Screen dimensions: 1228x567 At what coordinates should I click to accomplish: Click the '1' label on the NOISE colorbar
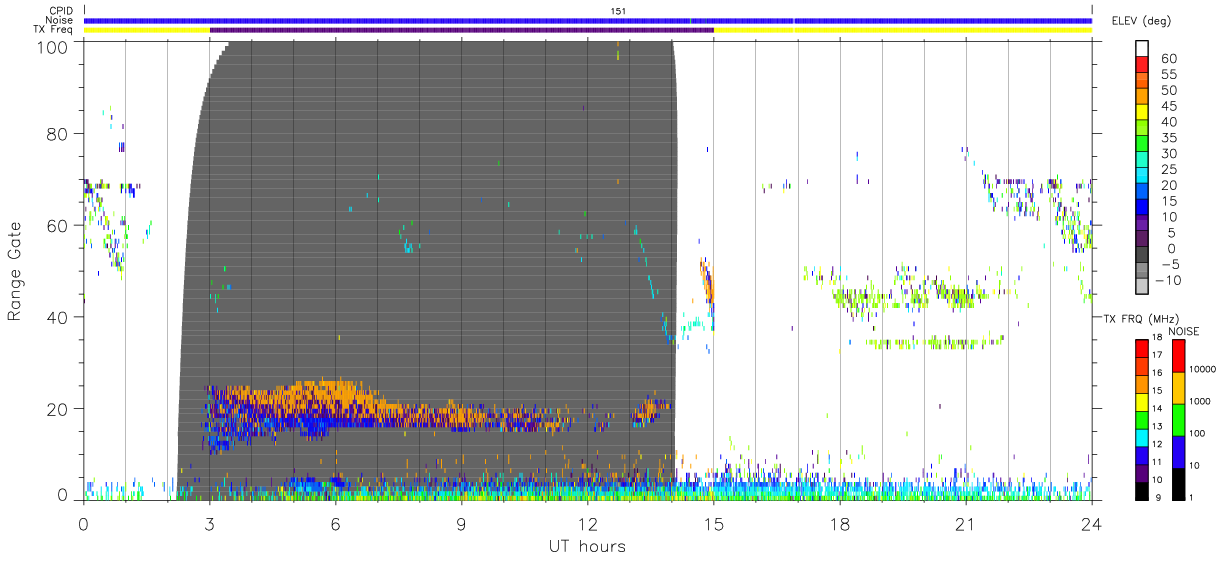pos(1193,498)
